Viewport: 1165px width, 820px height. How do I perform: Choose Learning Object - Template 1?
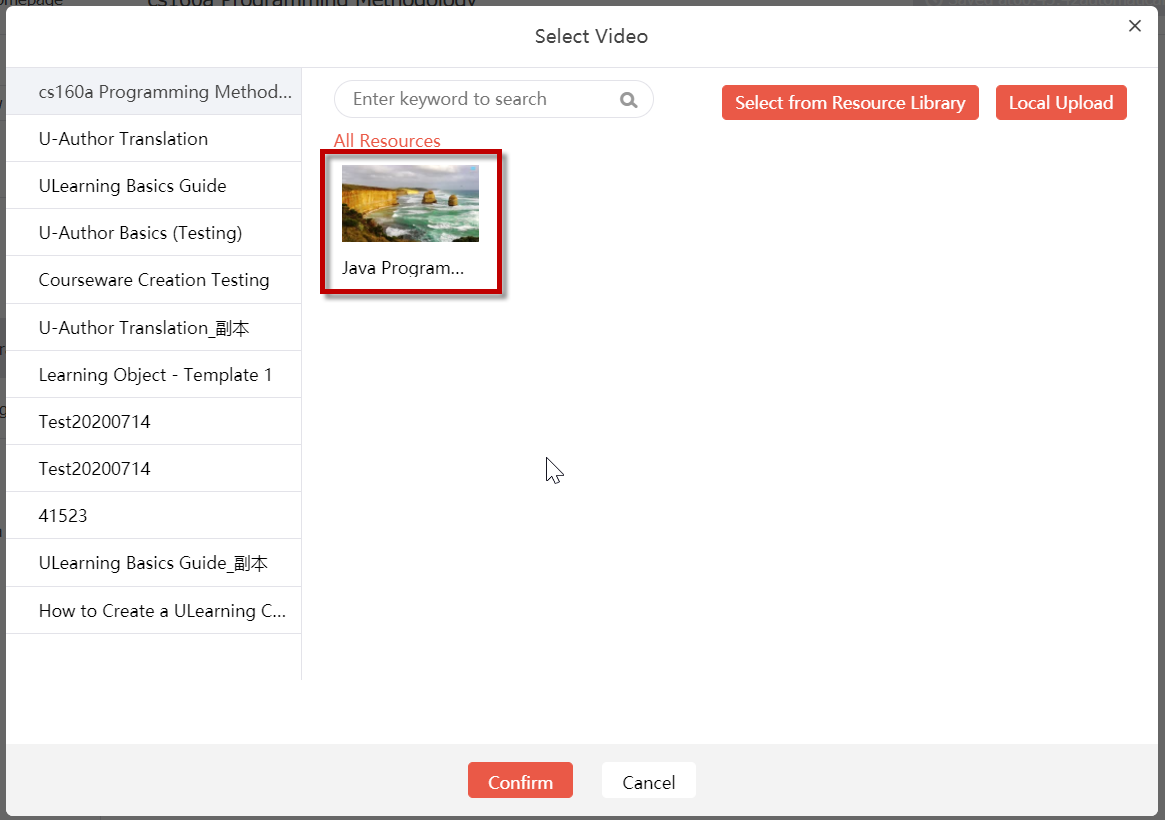[154, 374]
